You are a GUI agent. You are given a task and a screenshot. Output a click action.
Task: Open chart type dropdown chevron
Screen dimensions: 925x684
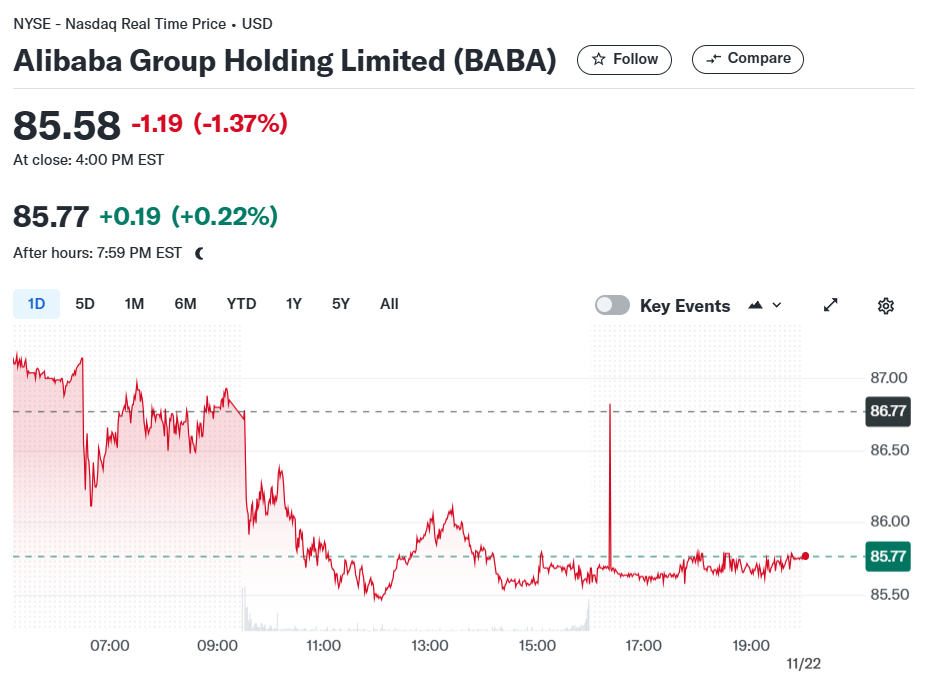pos(777,305)
